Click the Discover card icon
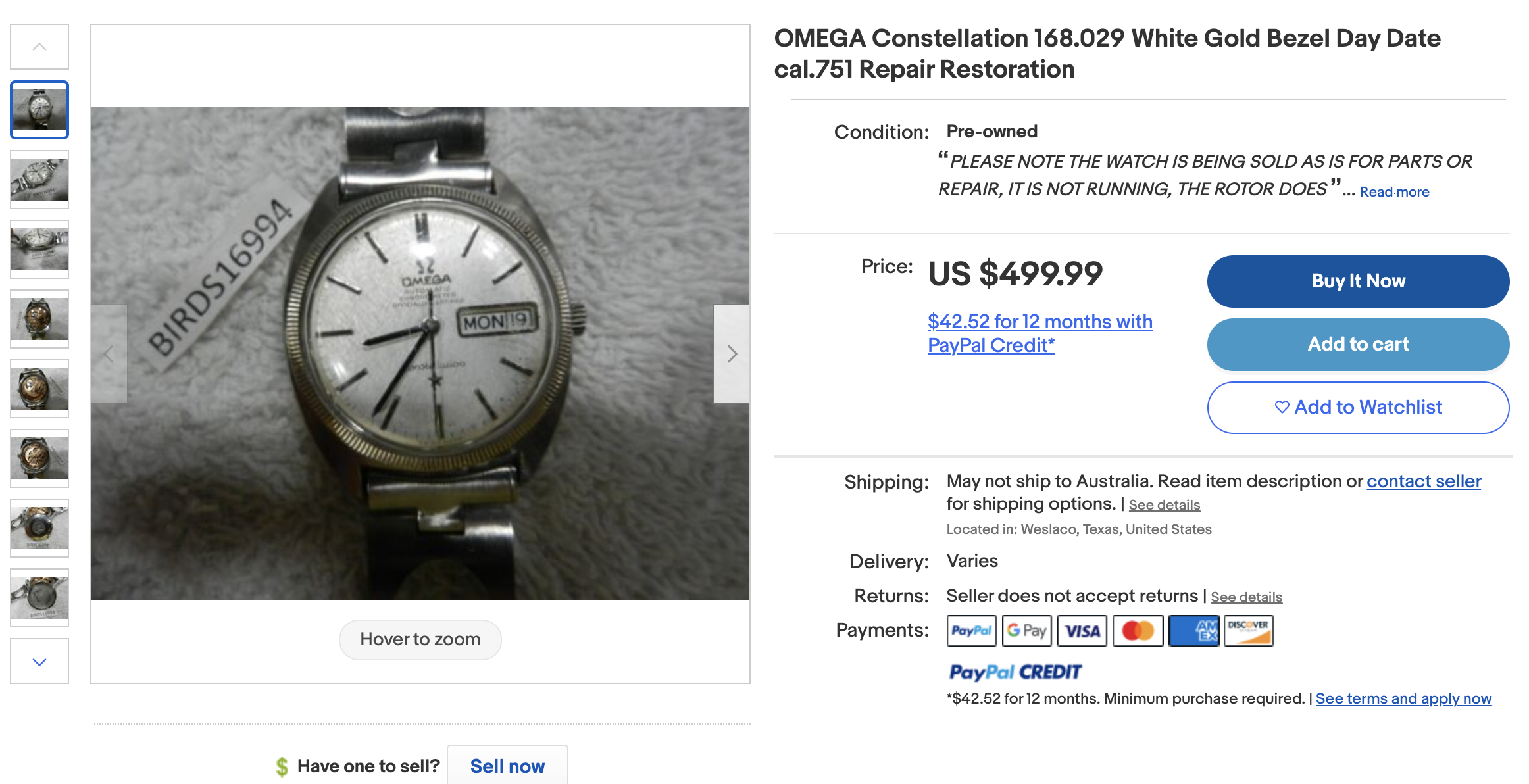The height and width of the screenshot is (784, 1529). click(1249, 631)
